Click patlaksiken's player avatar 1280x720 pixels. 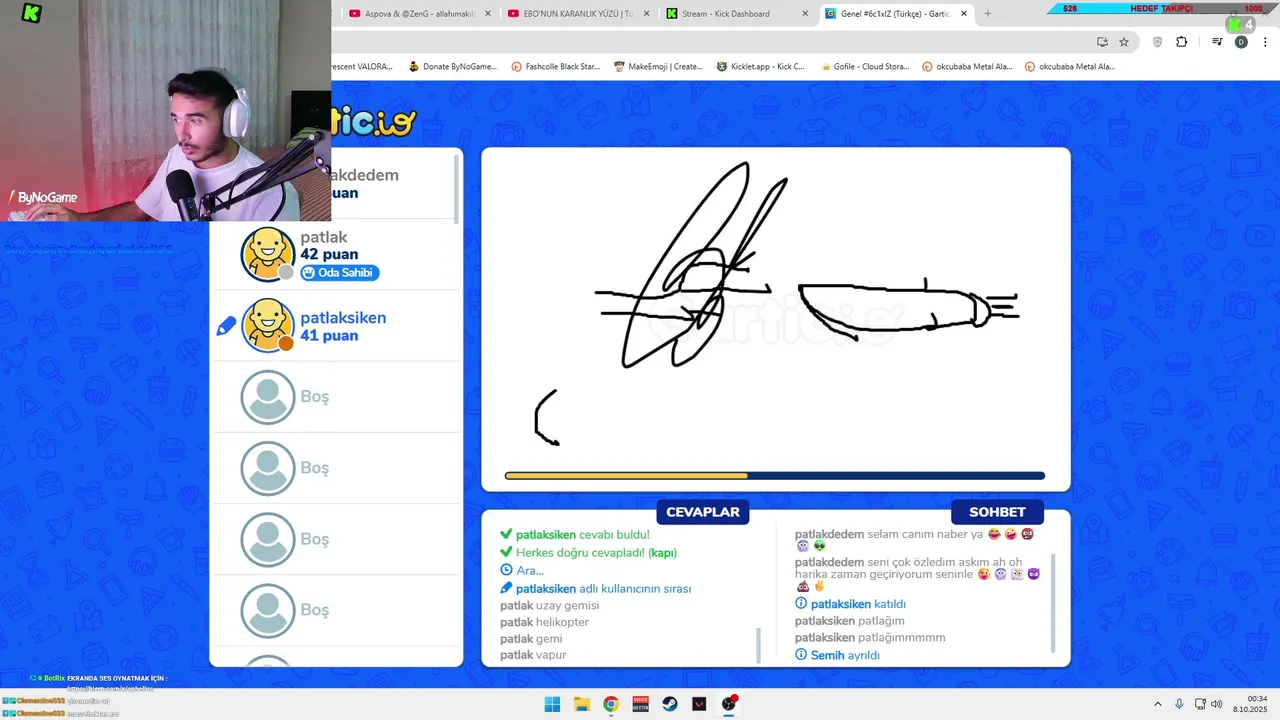(268, 326)
